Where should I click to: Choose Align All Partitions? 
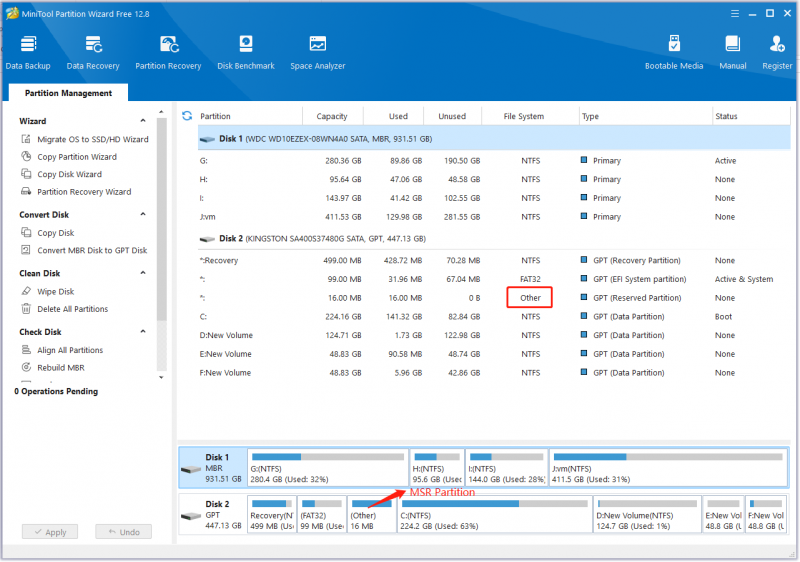[x=62, y=350]
